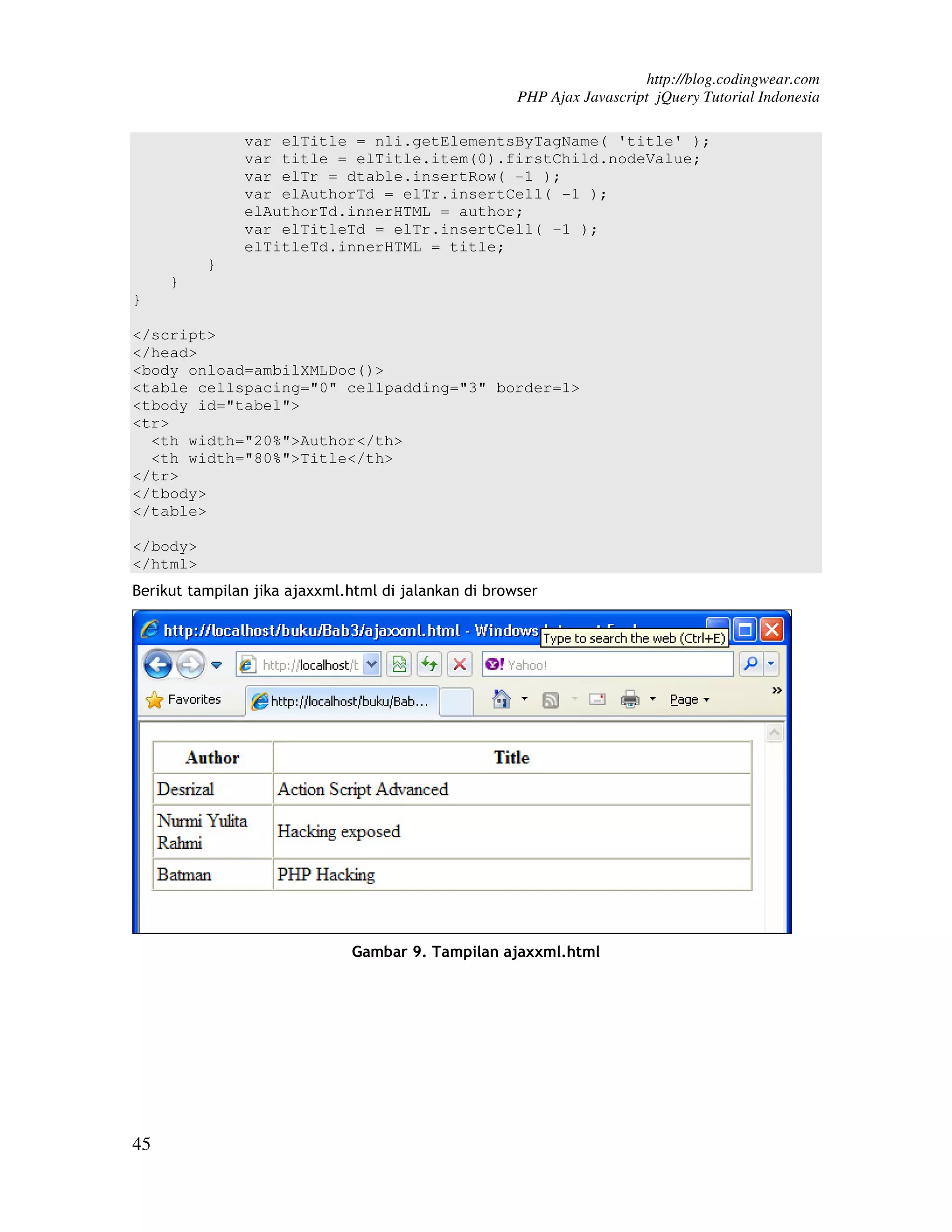Viewport: 952px width, 1232px height.
Task: Click the browser Back arrow button
Action: tap(158, 664)
